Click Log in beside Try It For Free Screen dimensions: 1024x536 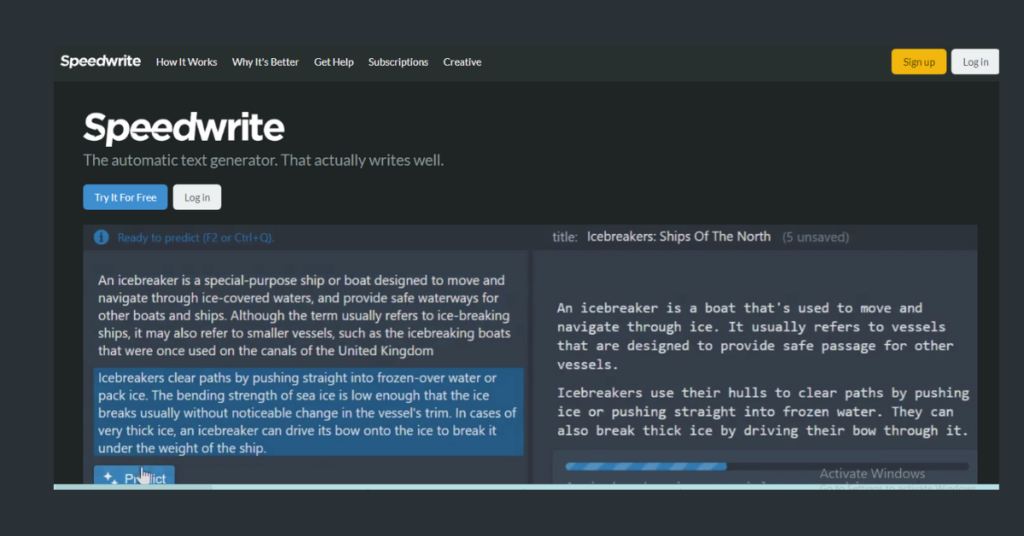197,197
